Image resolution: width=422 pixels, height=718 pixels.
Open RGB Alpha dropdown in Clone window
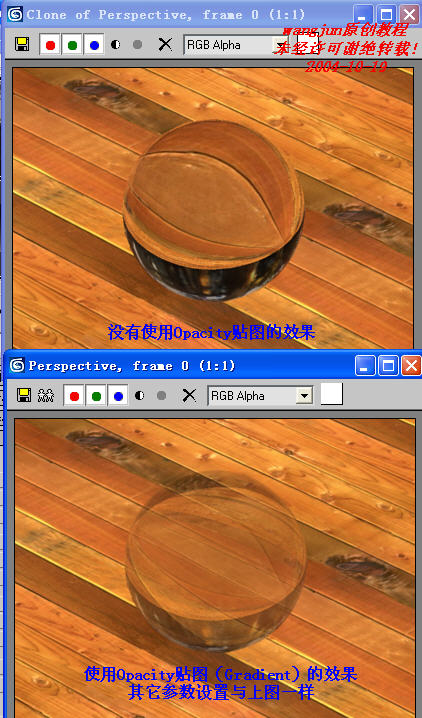point(235,45)
